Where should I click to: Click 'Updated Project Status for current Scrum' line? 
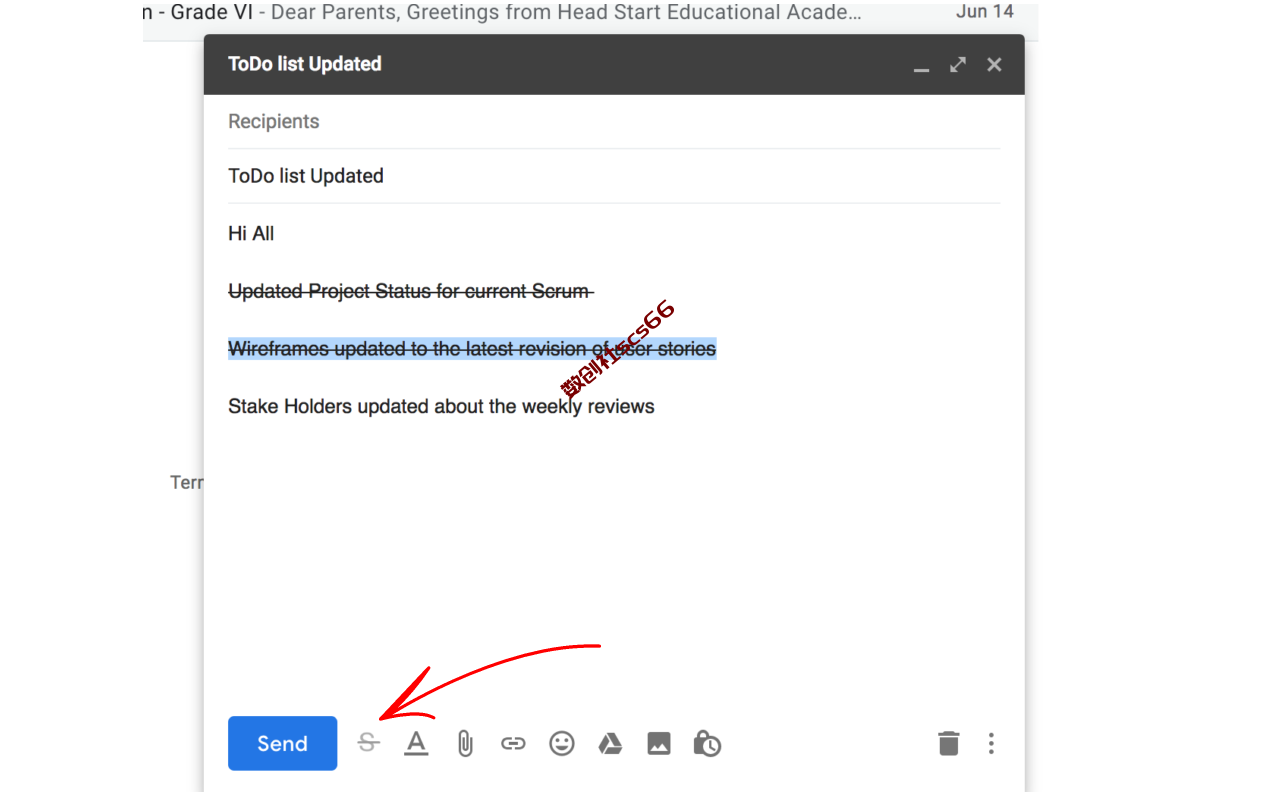pos(410,291)
